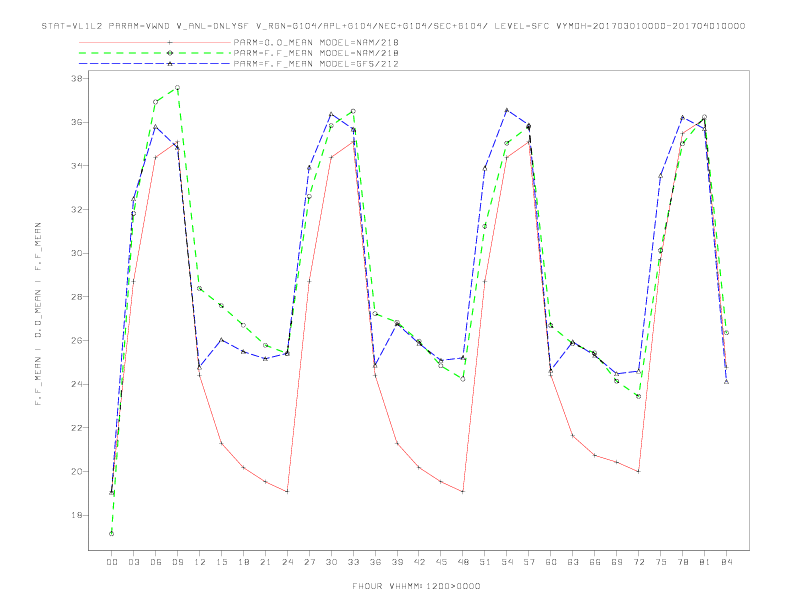Click the blue dashed line sample in legend

pos(155,64)
